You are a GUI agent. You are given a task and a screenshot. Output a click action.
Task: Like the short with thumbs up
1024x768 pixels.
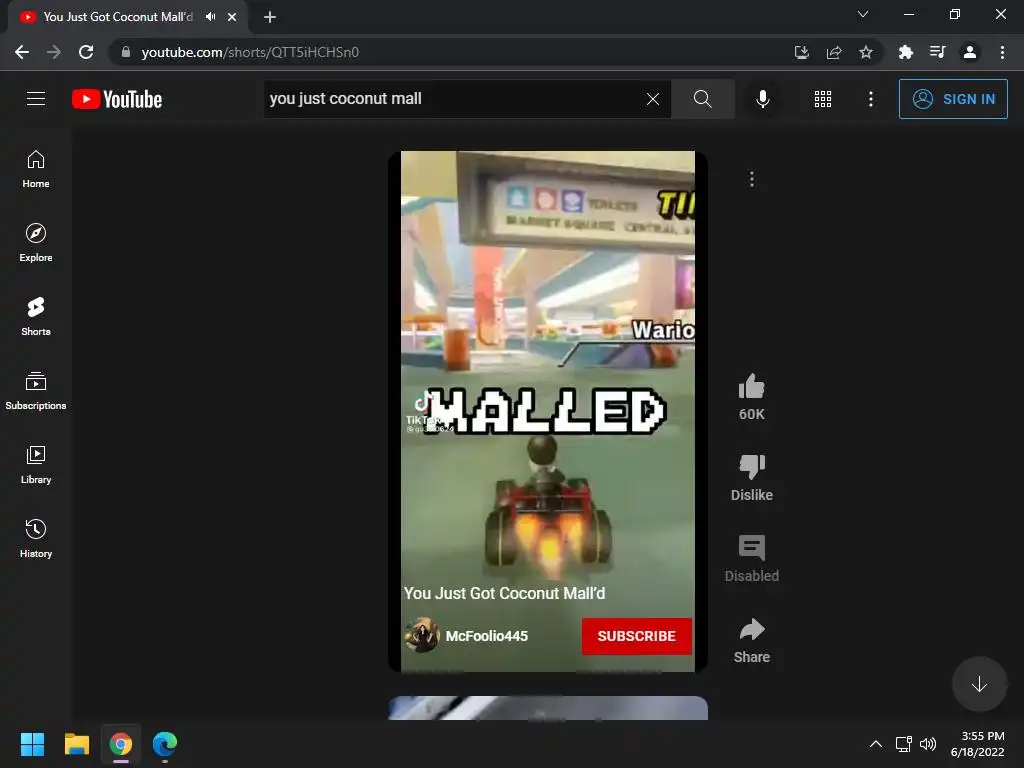click(x=752, y=387)
